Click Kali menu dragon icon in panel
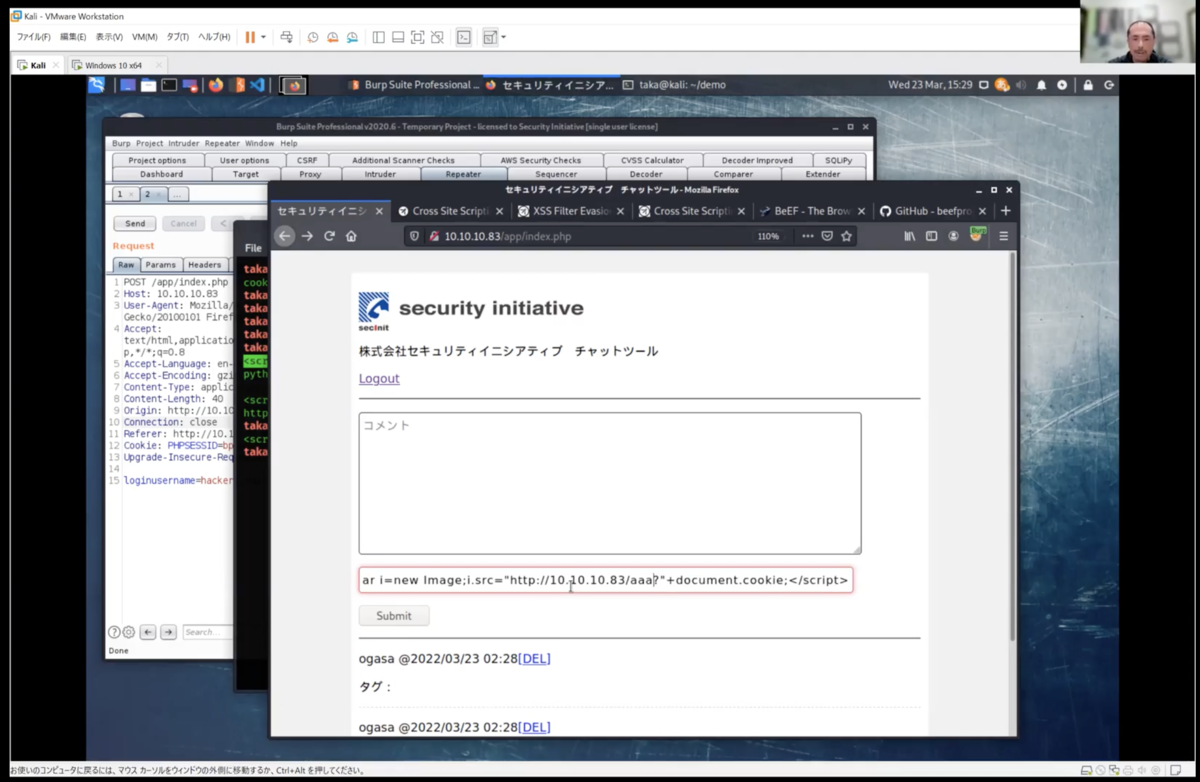Viewport: 1200px width, 782px height. point(96,85)
